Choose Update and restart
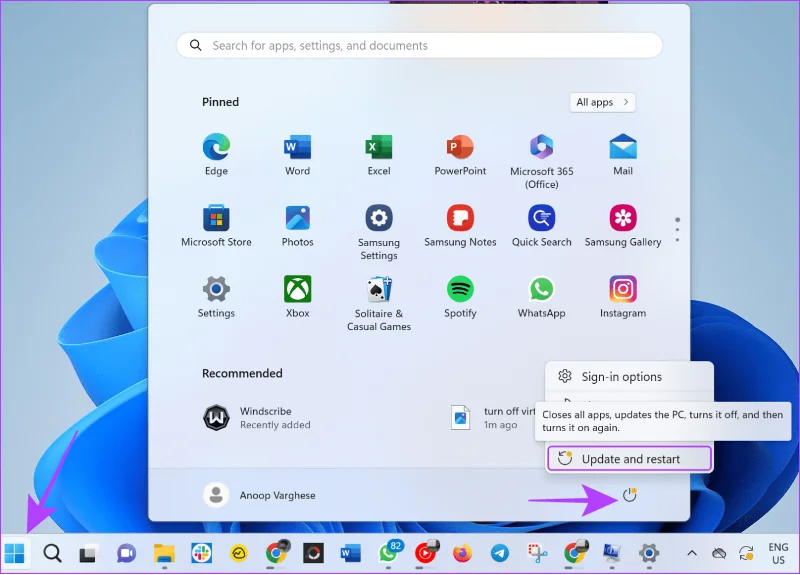Image resolution: width=800 pixels, height=575 pixels. (629, 459)
